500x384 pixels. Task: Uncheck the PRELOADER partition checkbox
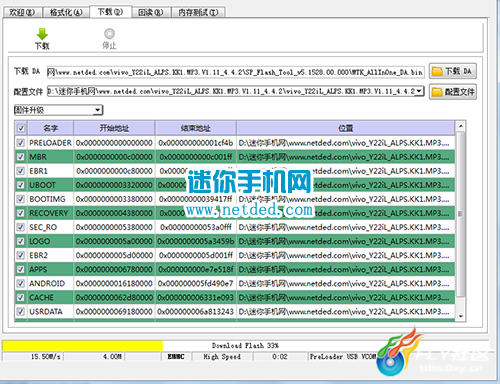coord(21,143)
